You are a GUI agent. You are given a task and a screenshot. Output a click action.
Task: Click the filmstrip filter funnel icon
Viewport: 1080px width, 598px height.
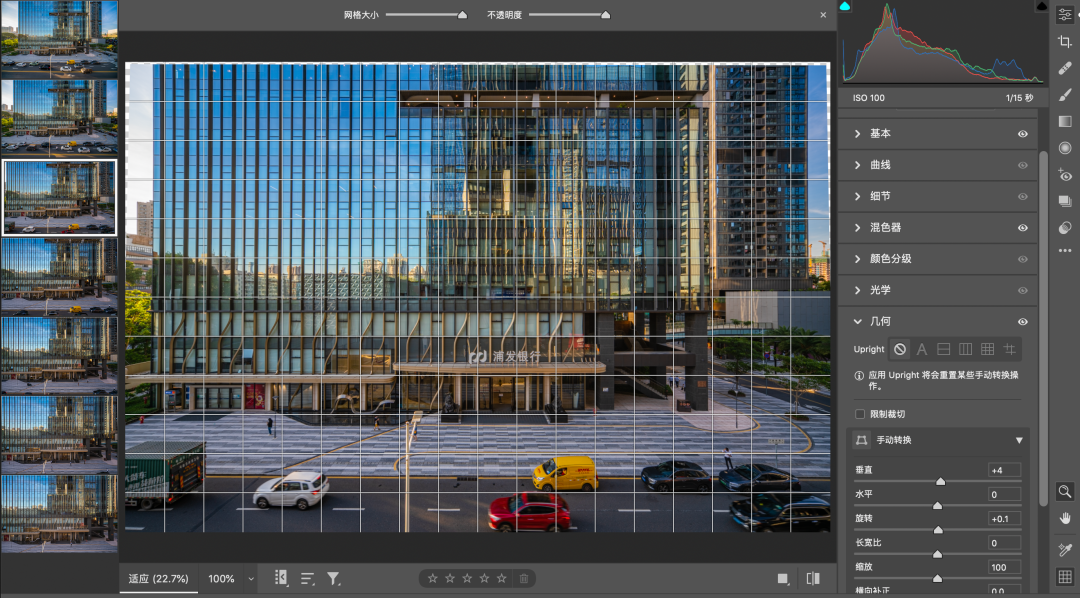334,578
